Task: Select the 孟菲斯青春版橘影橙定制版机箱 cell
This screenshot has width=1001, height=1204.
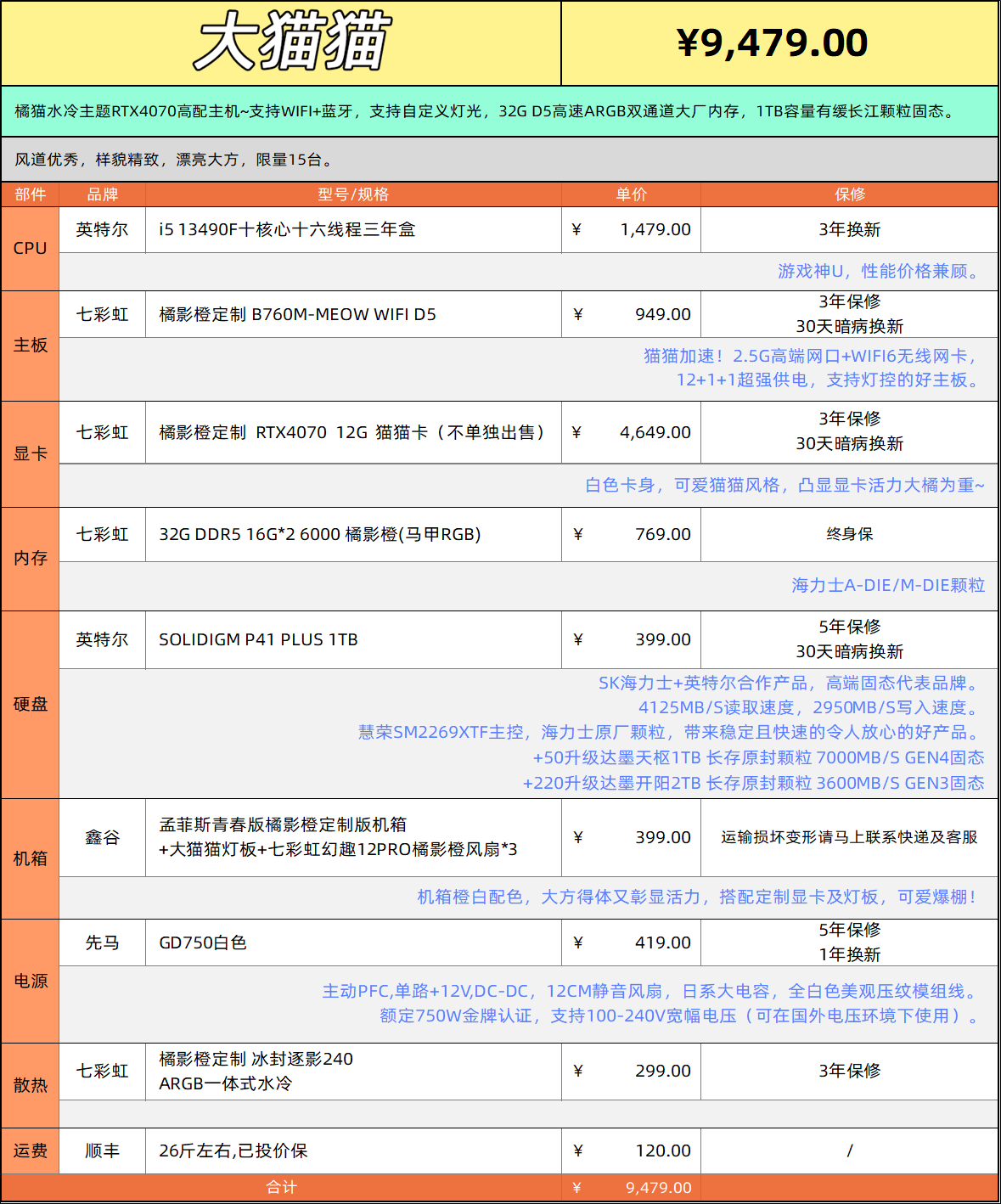Action: [353, 837]
